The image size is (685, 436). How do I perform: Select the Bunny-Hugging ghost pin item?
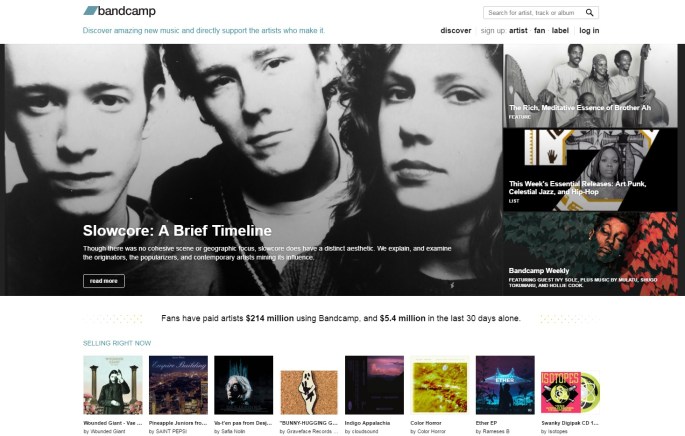point(309,392)
